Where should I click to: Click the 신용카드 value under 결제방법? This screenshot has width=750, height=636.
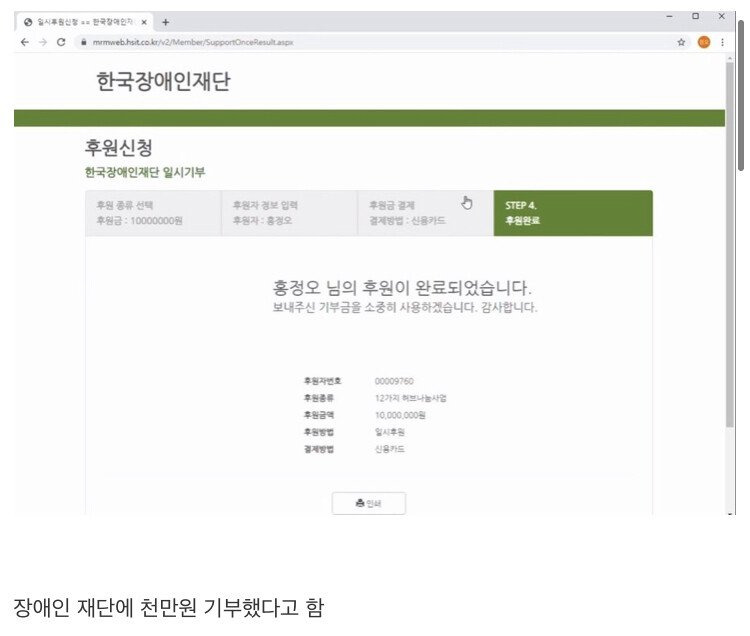pyautogui.click(x=389, y=449)
